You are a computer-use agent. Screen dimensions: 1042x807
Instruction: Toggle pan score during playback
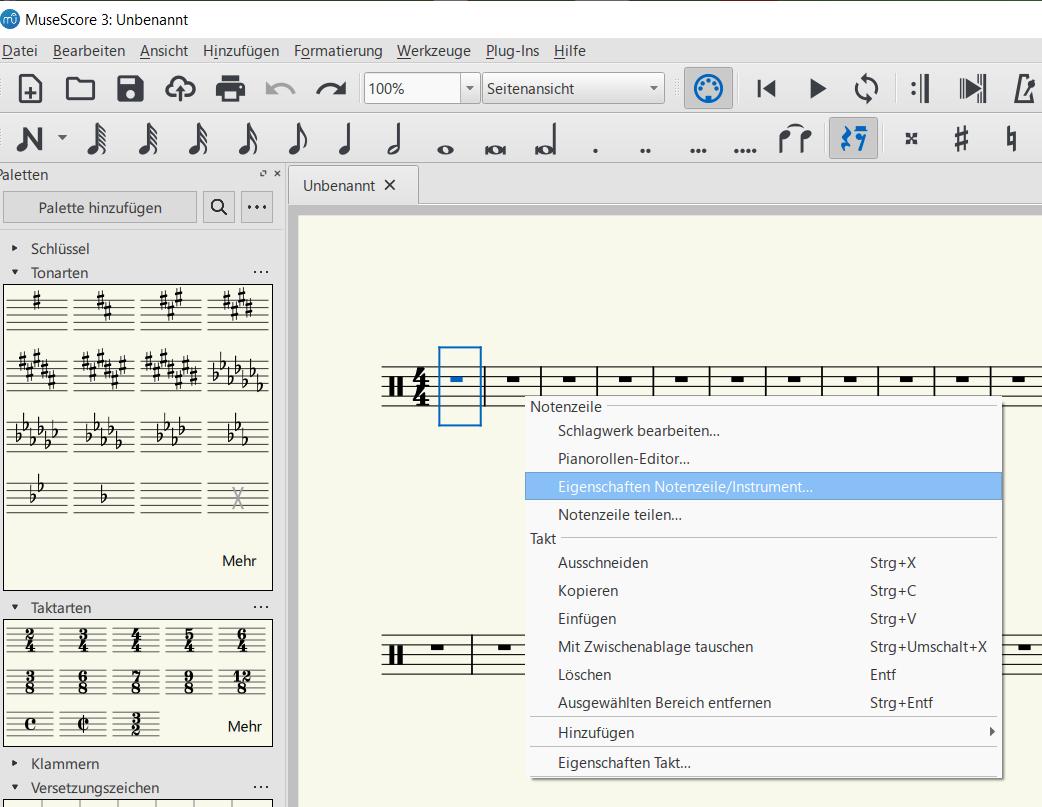coord(972,88)
